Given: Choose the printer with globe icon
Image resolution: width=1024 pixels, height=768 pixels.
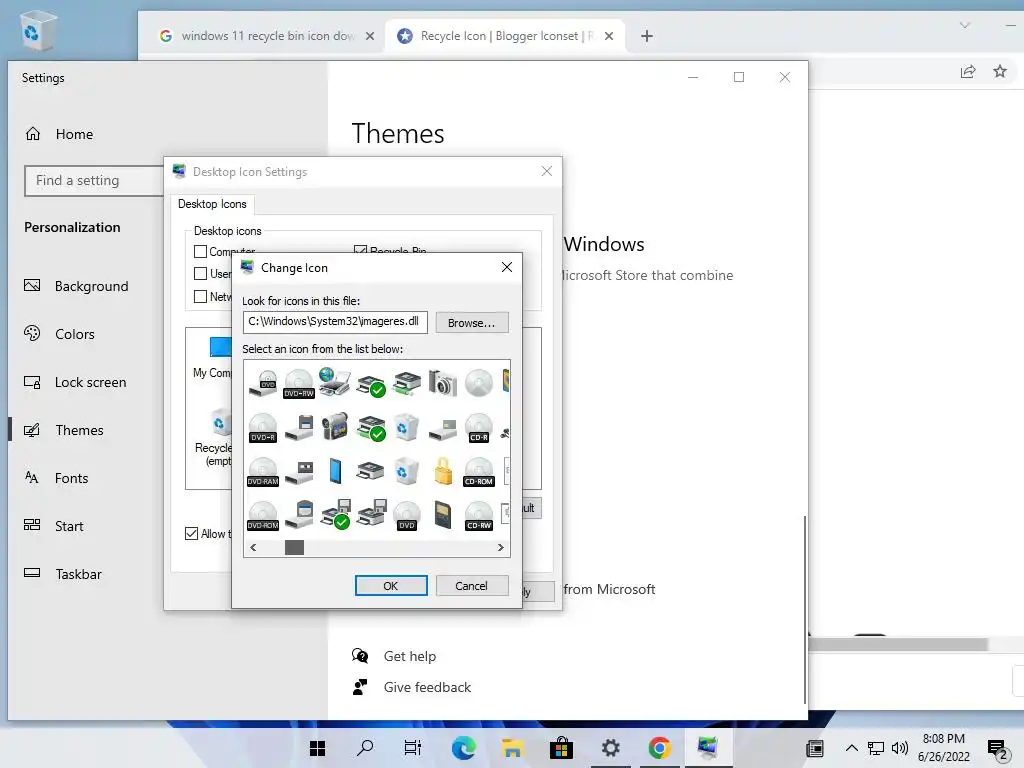Looking at the screenshot, I should pyautogui.click(x=335, y=382).
